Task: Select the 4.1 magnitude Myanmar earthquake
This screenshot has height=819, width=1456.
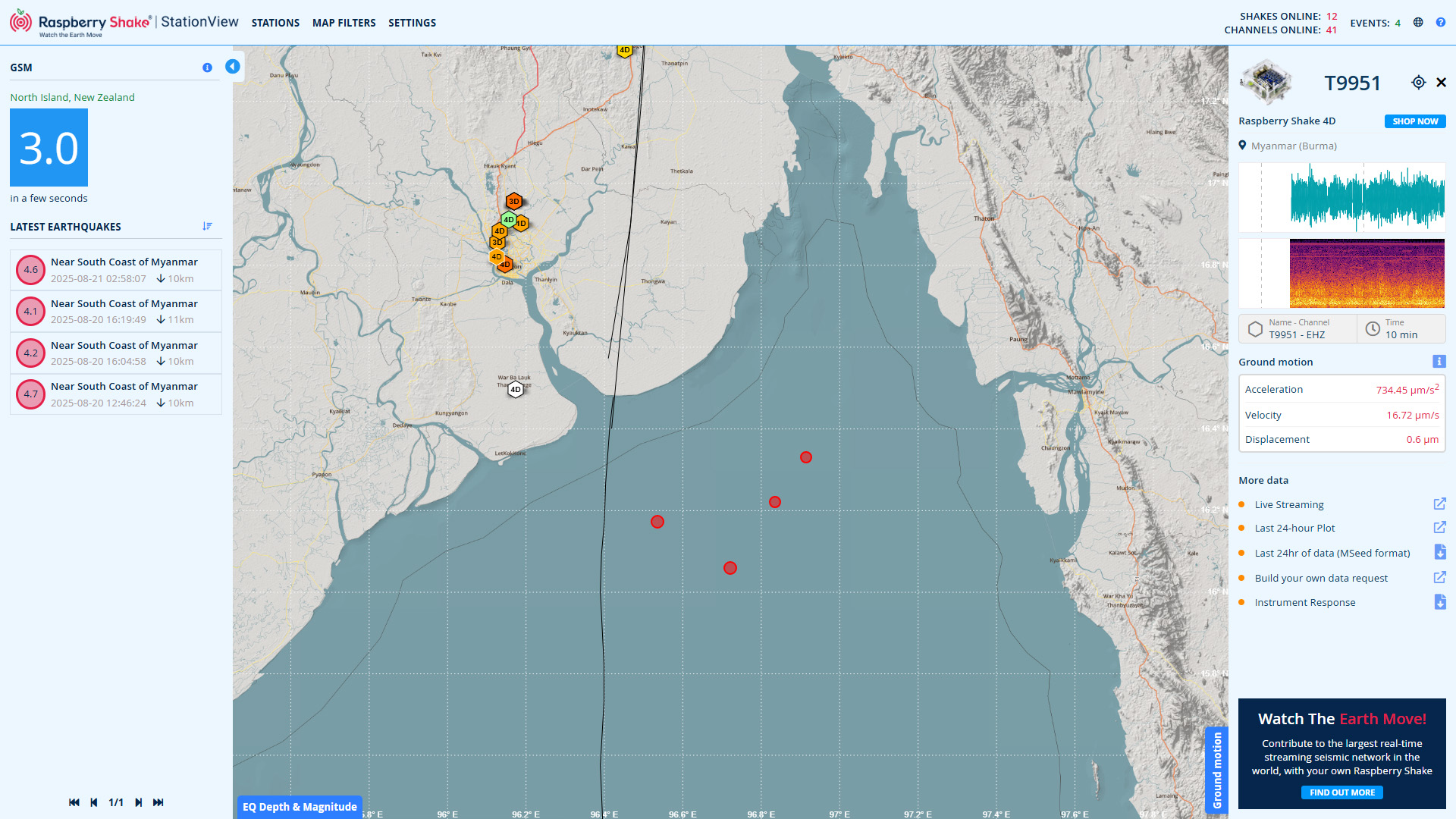Action: 116,311
